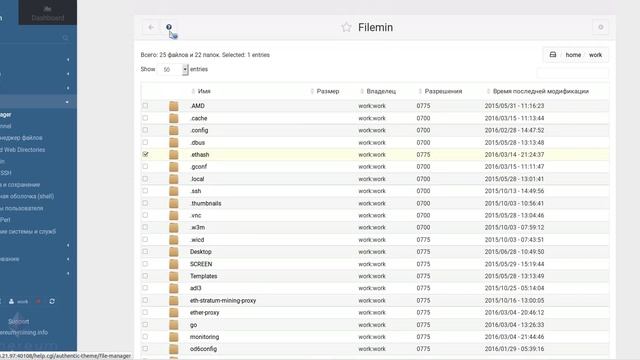Star Filemin as a favorite
Viewport: 640px width, 360px height.
click(x=346, y=27)
